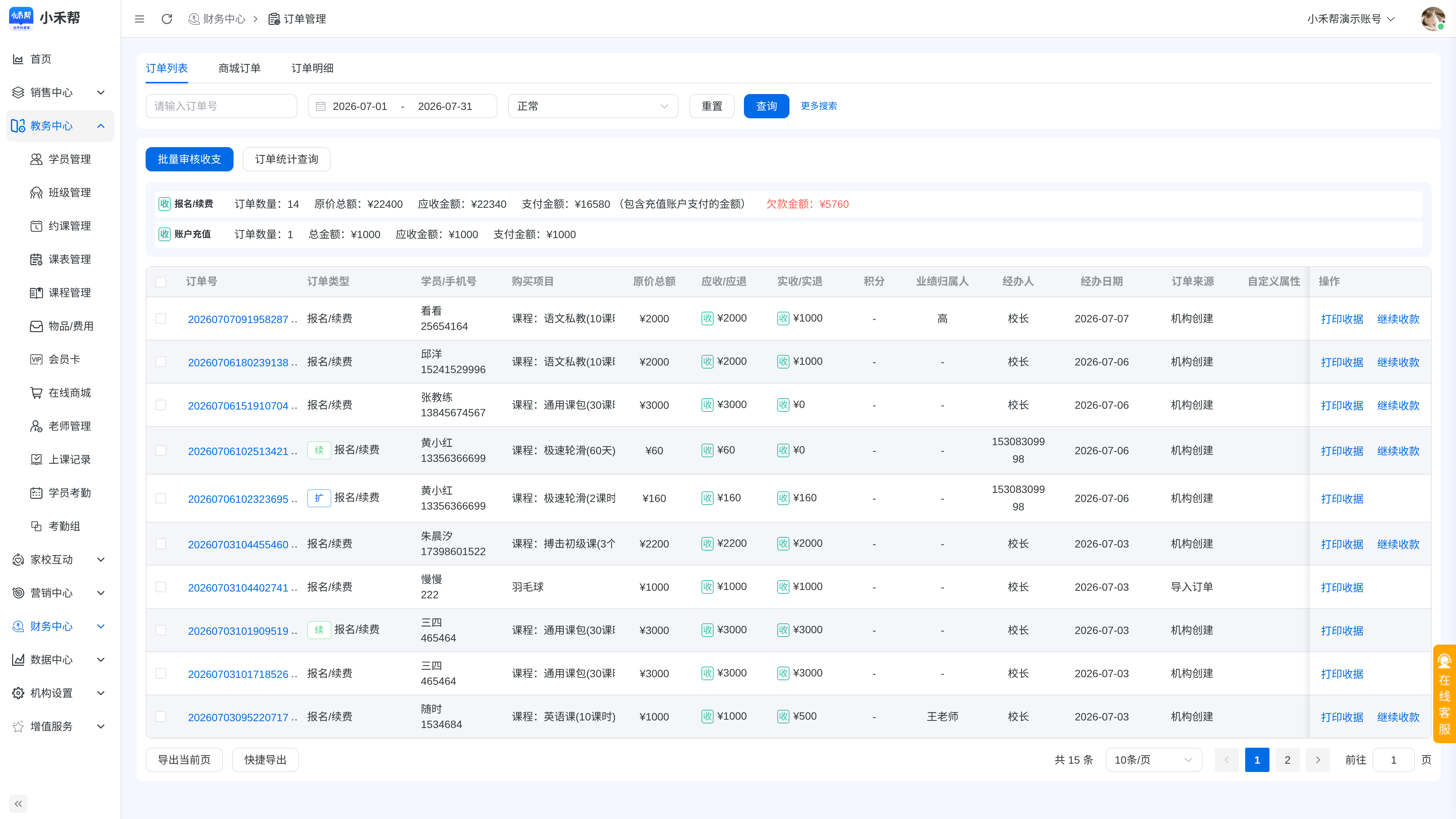Switch to the 商城订单 tab
1456x819 pixels.
pos(240,68)
